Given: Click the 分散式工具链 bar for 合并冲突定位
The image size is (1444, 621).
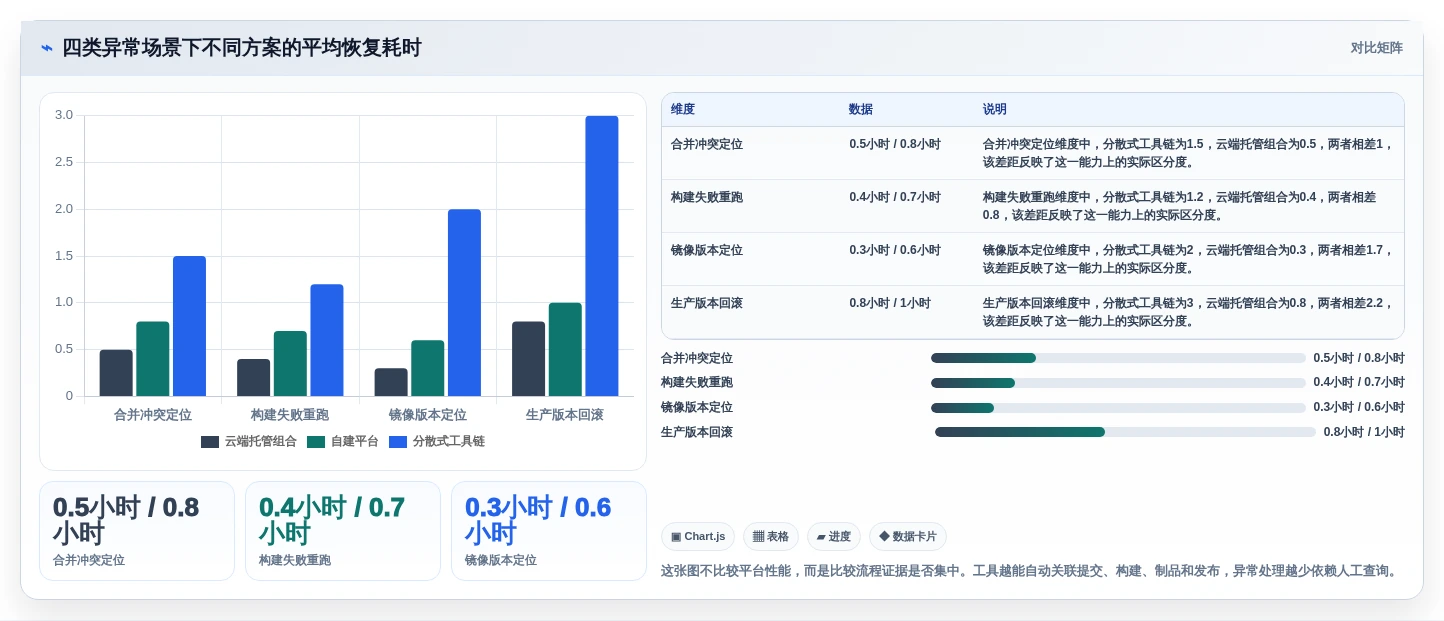Looking at the screenshot, I should coord(189,326).
